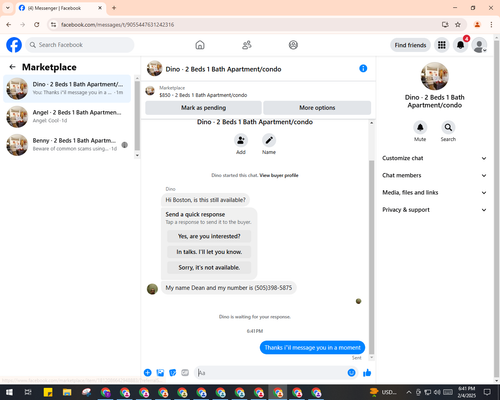The height and width of the screenshot is (400, 500).
Task: Choose a GIF icon
Action: pyautogui.click(x=185, y=373)
